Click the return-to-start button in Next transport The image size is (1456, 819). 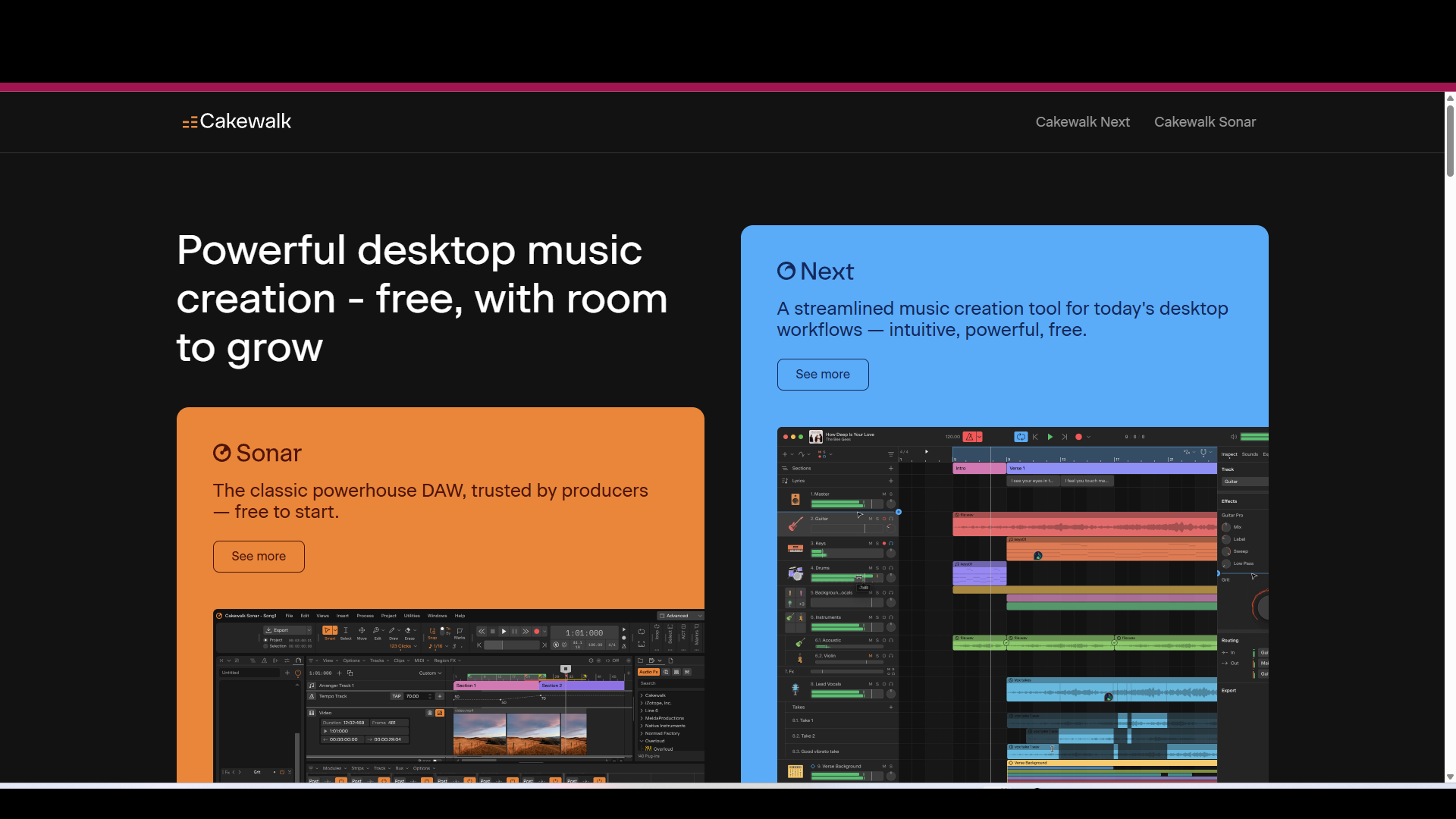click(1035, 437)
